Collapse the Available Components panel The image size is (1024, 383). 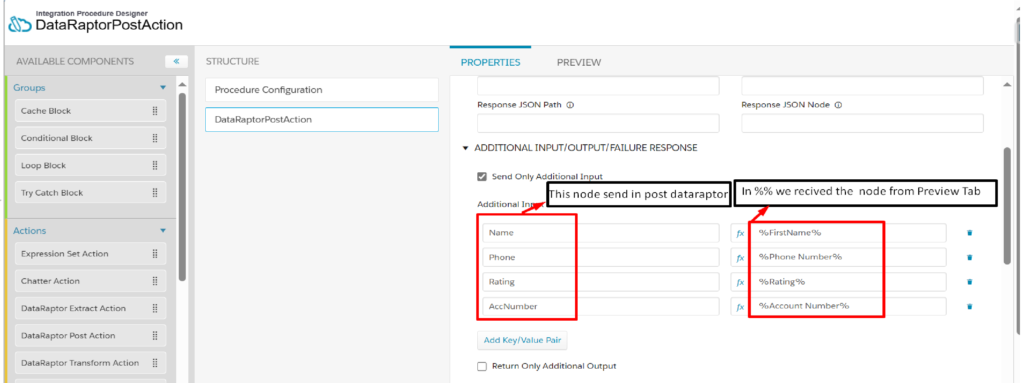point(176,61)
